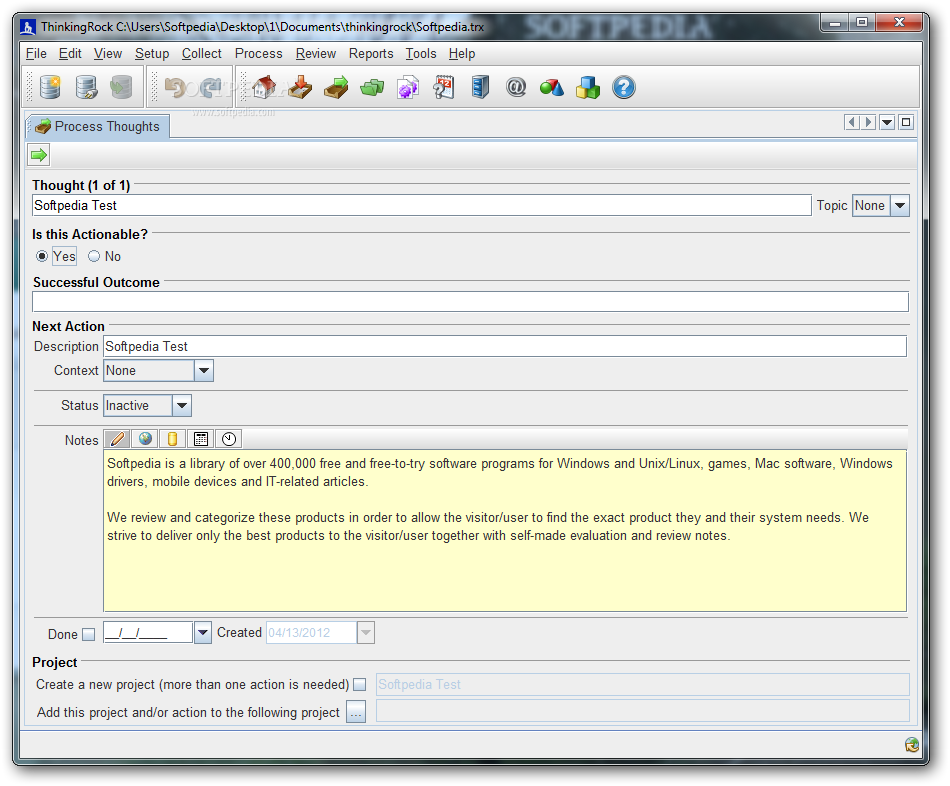This screenshot has width=950, height=786.
Task: Click the greyed-out database with green arrow icon
Action: click(121, 87)
